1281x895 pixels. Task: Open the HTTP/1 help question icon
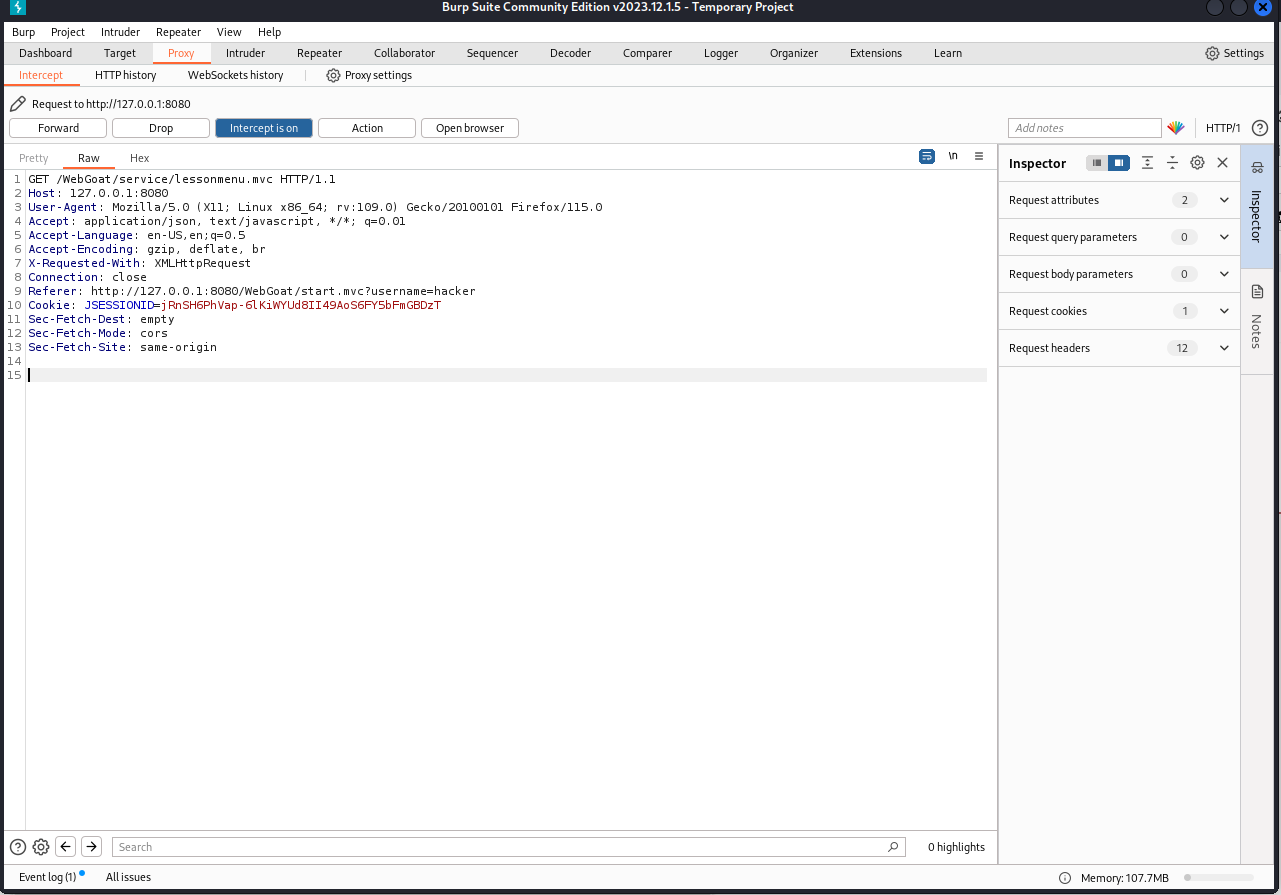tap(1260, 128)
